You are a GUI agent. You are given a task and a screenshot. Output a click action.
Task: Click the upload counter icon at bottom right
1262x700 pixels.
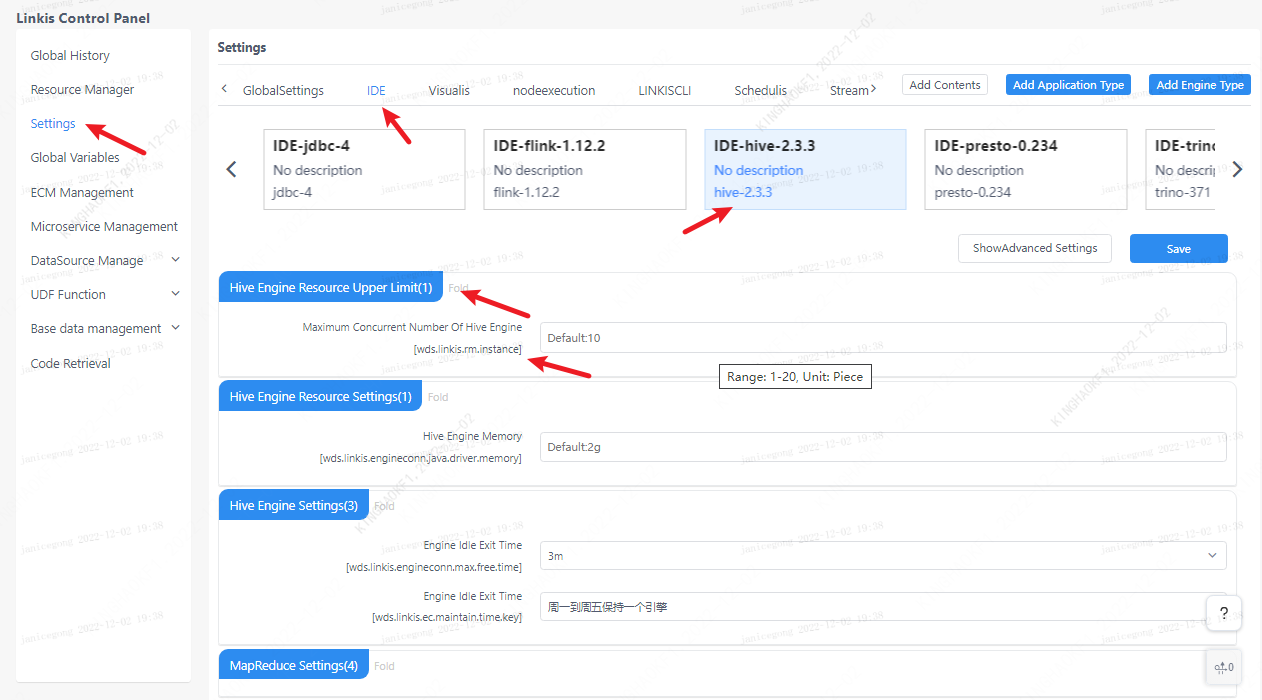click(1223, 667)
